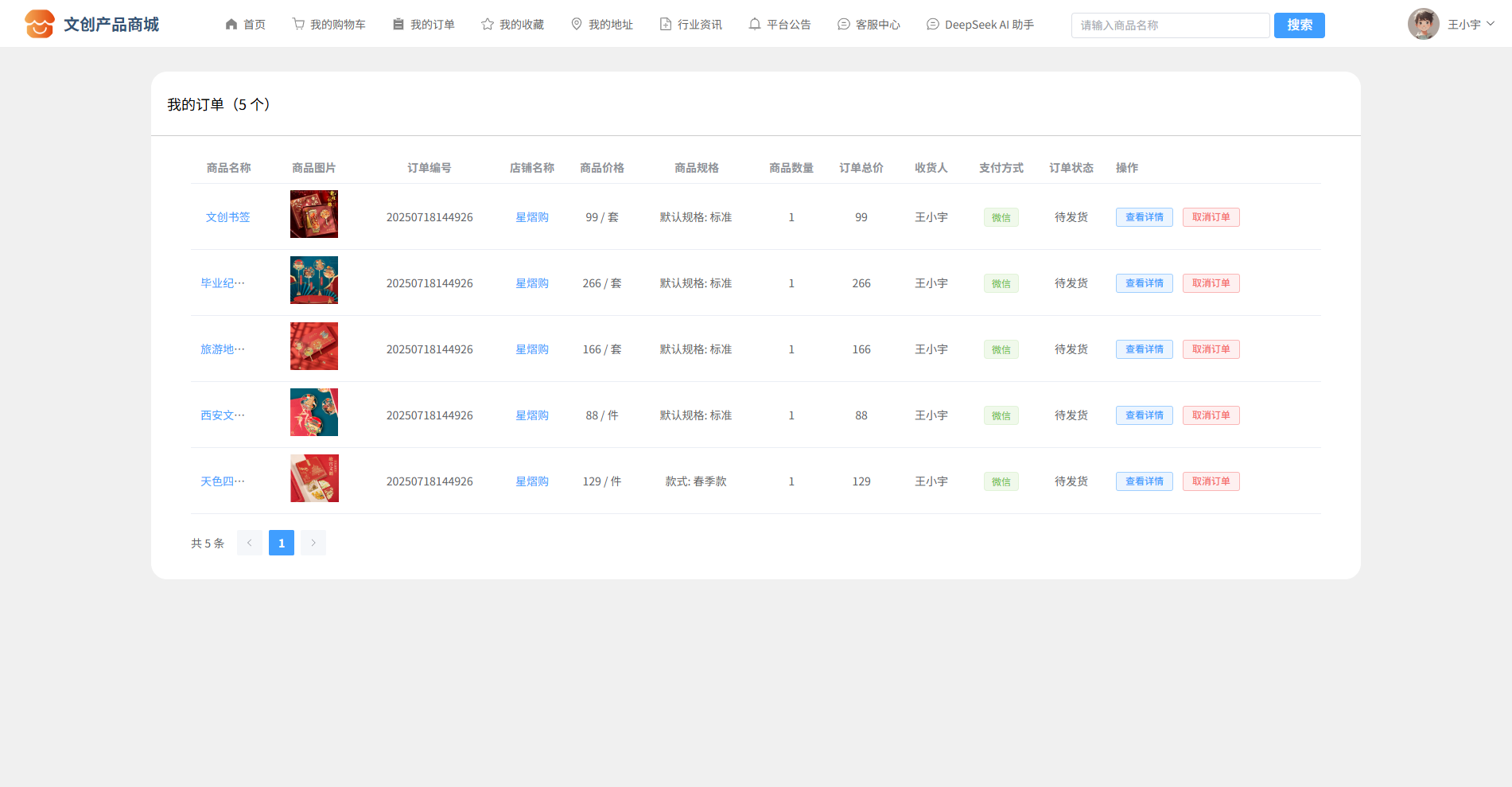Screen dimensions: 1512x787
Task: Open the 行业资讯 menu item
Action: (x=691, y=25)
